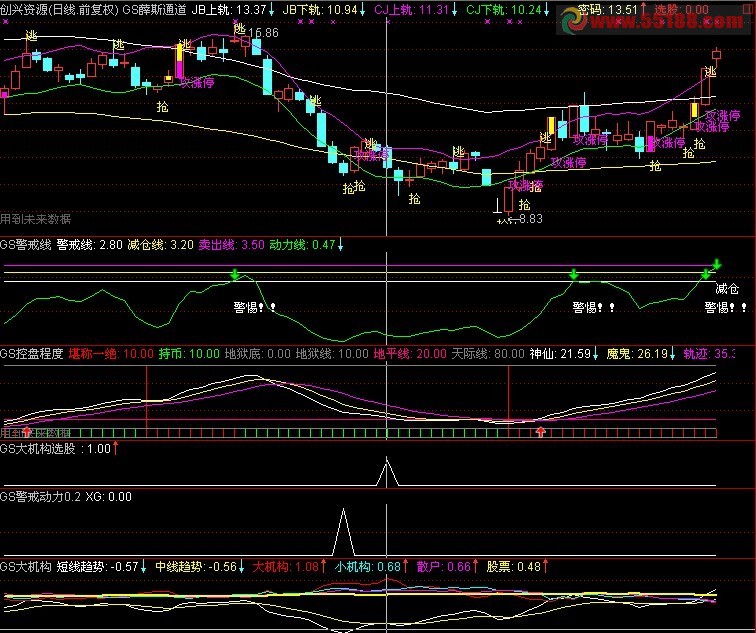This screenshot has width=756, height=633.
Task: Click the GS警戒动力0.2 XG: 0.00 label
Action: coord(66,497)
